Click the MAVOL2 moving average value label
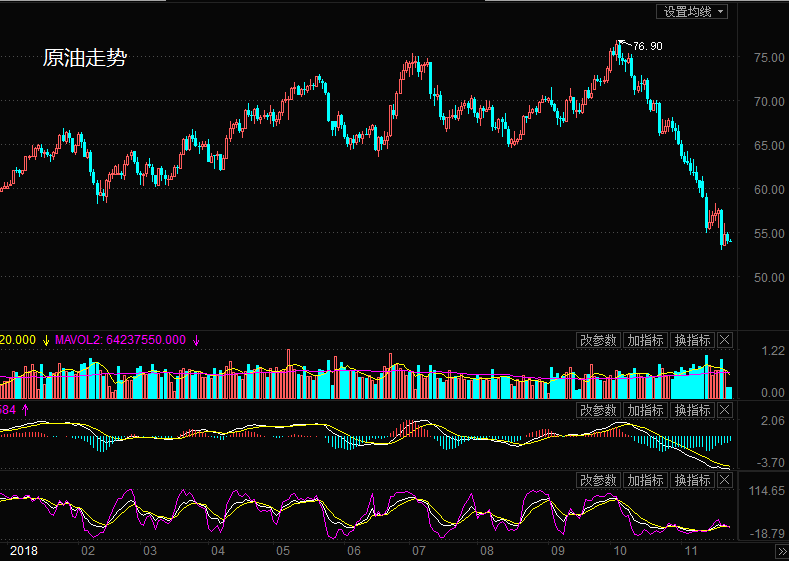The width and height of the screenshot is (789, 561). (x=120, y=340)
